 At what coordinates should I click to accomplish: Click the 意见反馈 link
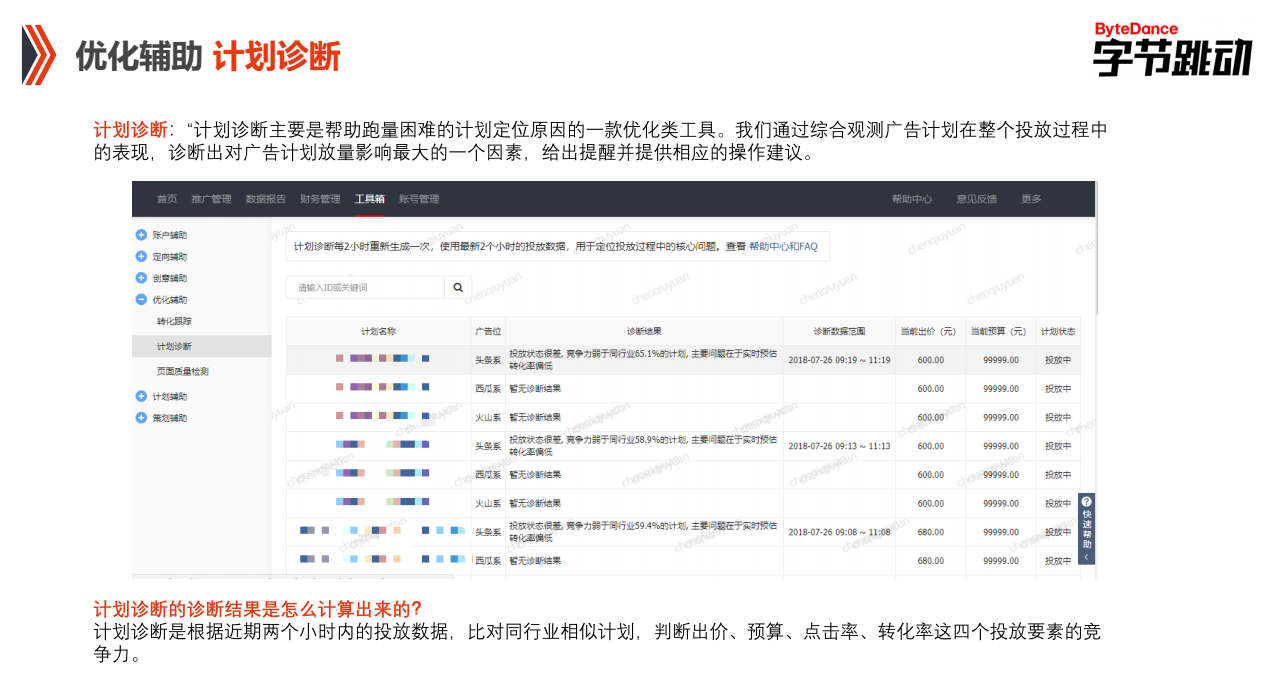pos(976,199)
